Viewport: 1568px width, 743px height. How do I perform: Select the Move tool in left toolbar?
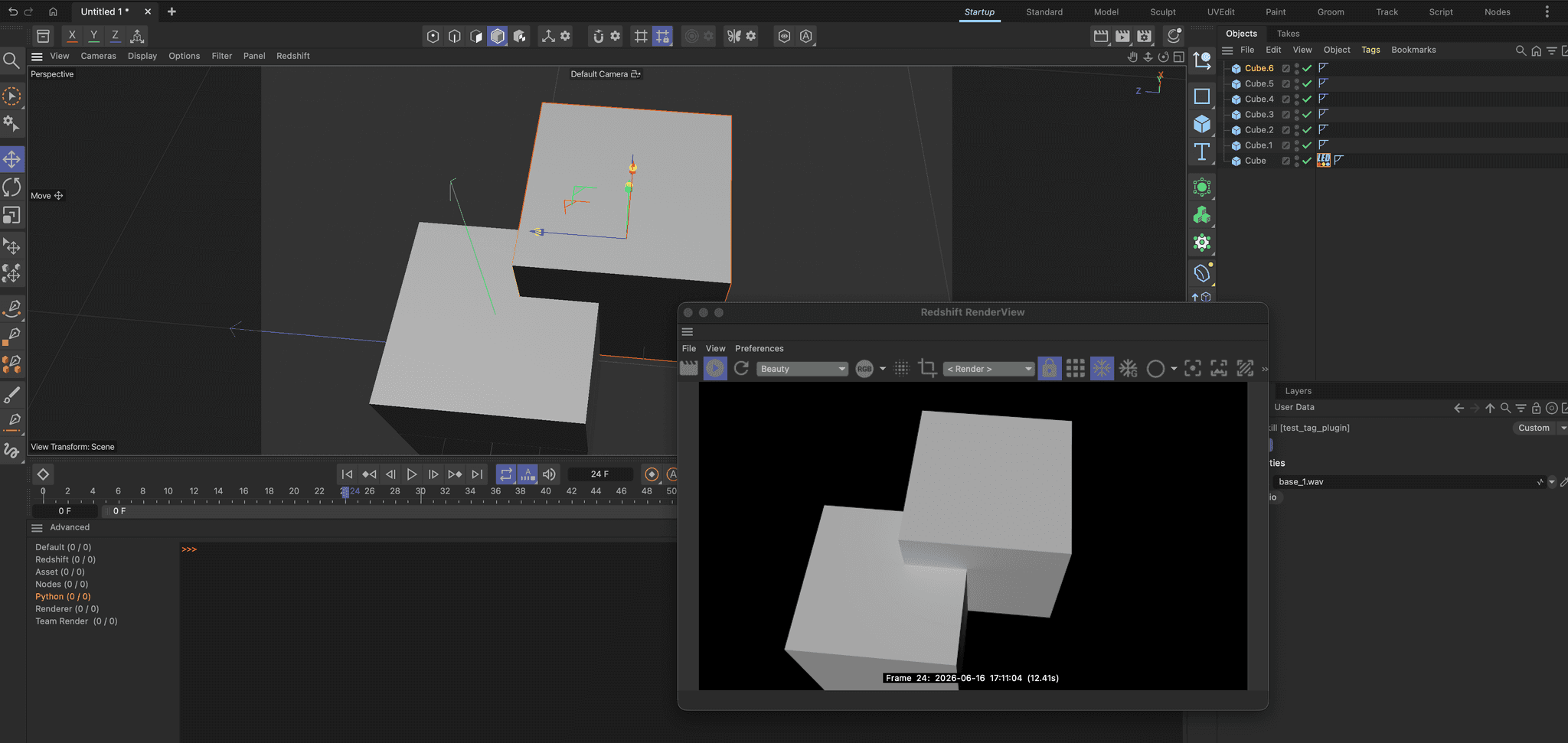tap(12, 159)
